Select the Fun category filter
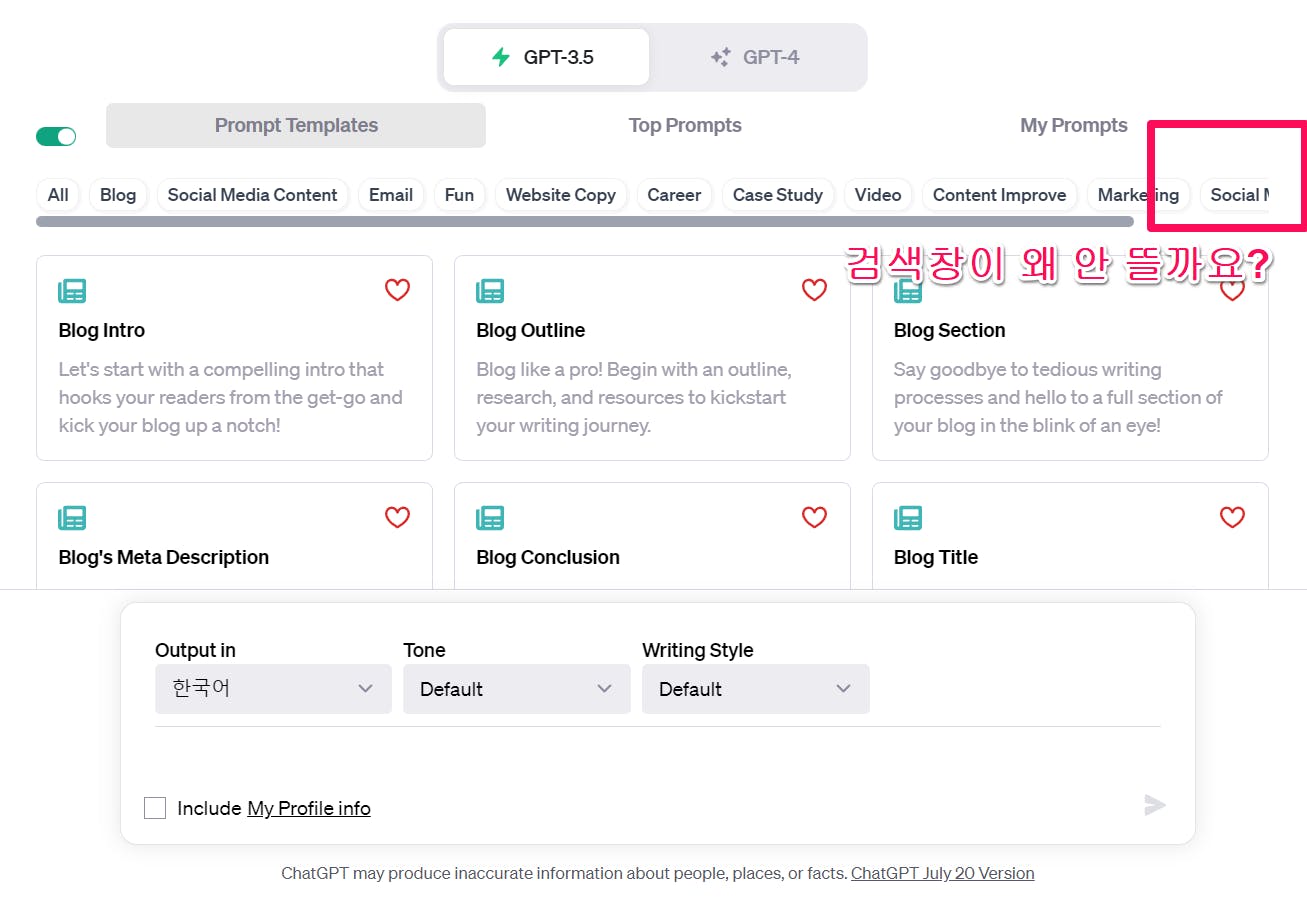Screen dimensions: 1307x901 coord(459,195)
